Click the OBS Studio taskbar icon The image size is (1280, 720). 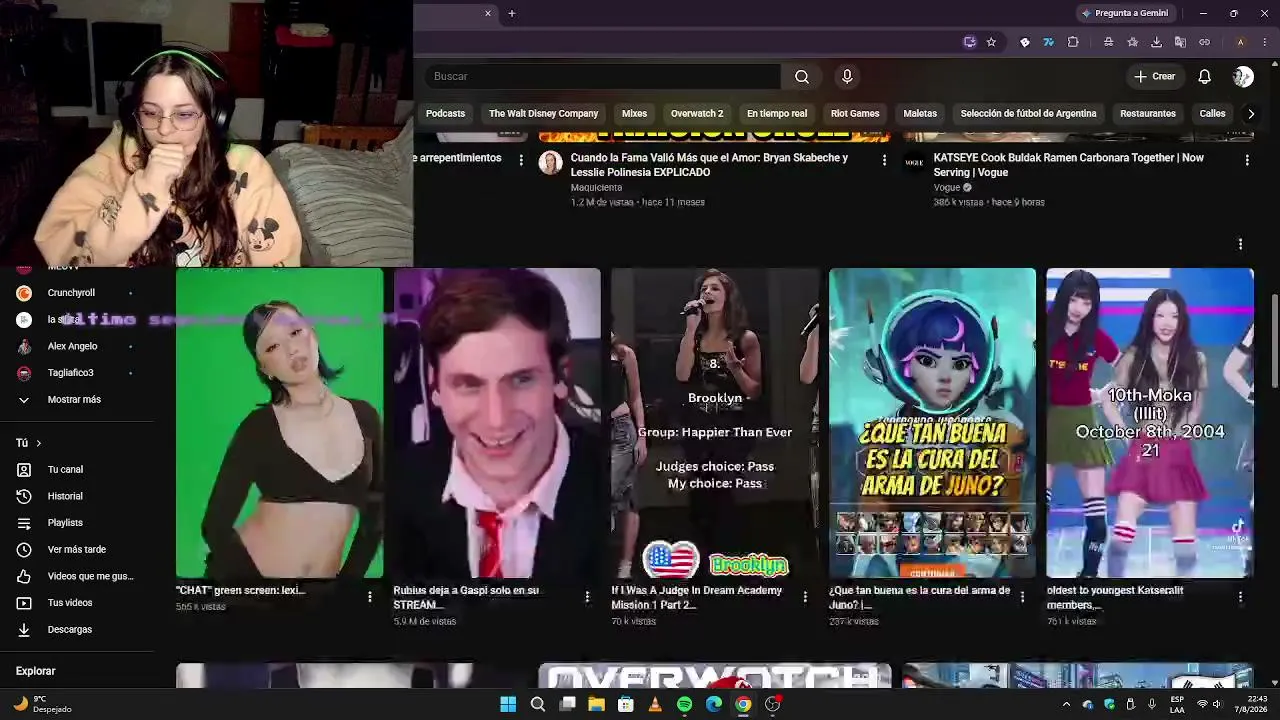[772, 704]
